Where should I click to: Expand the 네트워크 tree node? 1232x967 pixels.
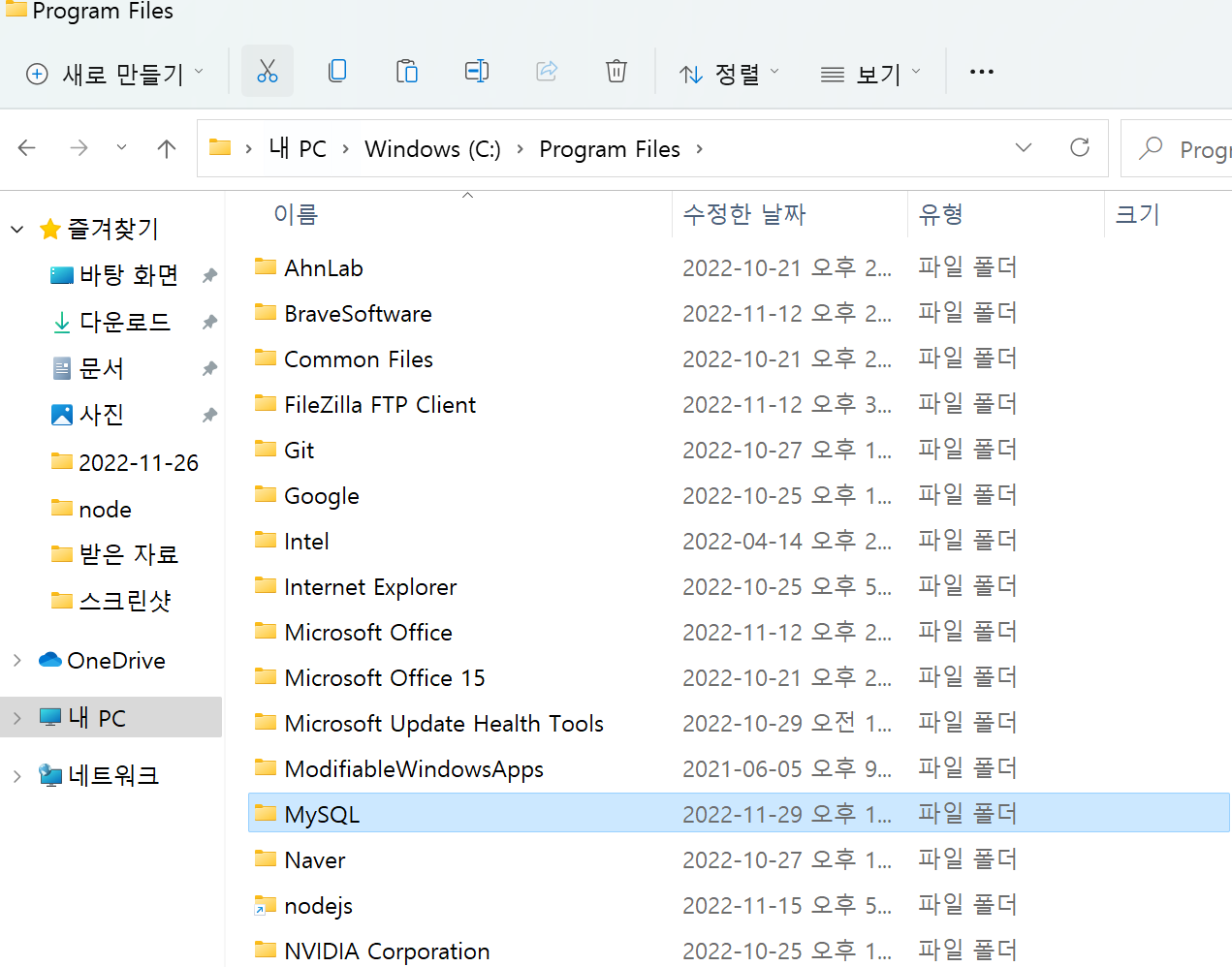click(16, 776)
